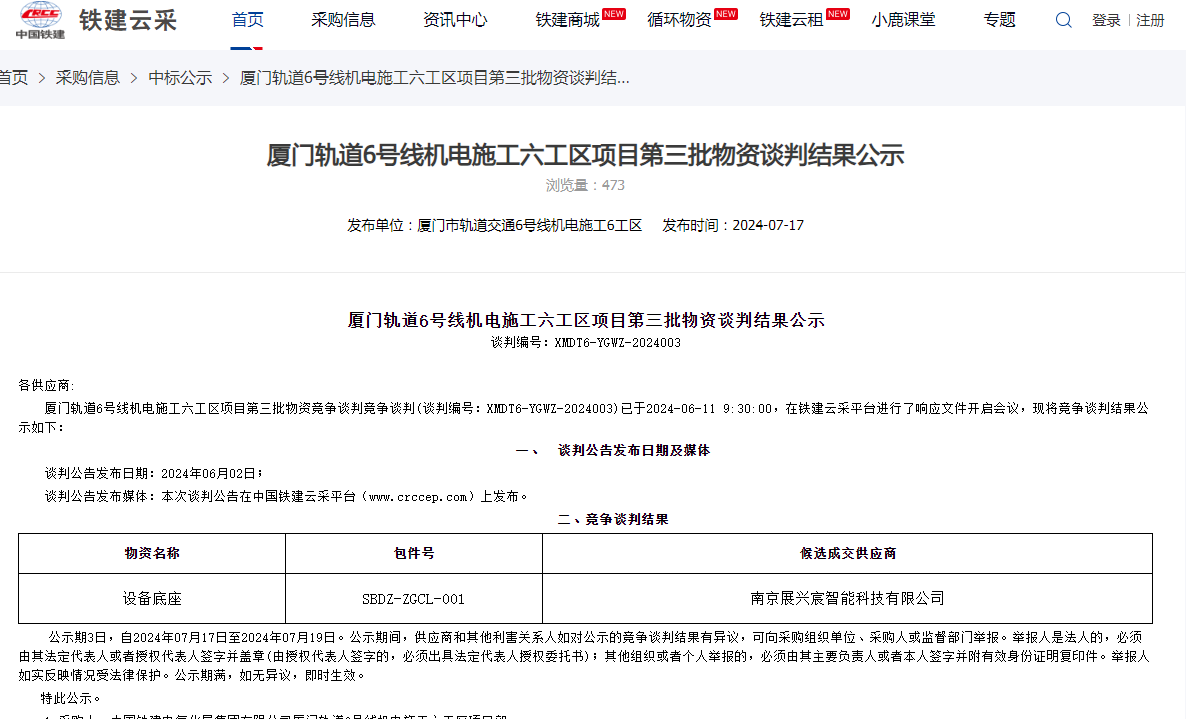Click the 二、竞争谈判结果 section heading
This screenshot has height=719, width=1186.
click(613, 519)
